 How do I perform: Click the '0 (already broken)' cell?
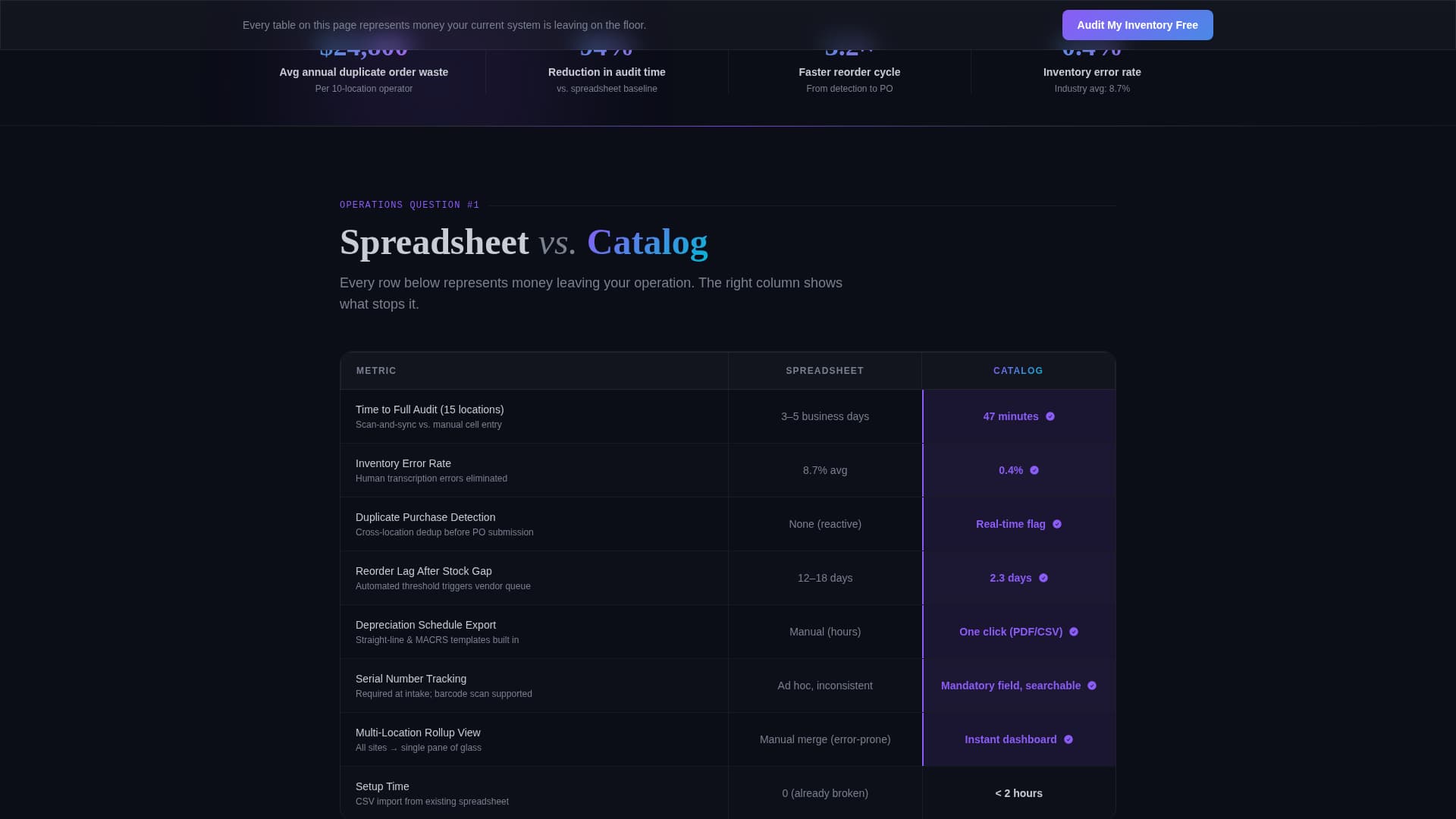825,793
